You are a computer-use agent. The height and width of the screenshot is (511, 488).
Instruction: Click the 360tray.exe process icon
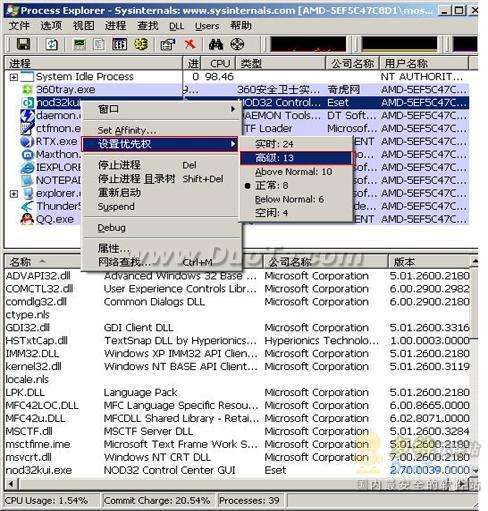click(x=27, y=89)
